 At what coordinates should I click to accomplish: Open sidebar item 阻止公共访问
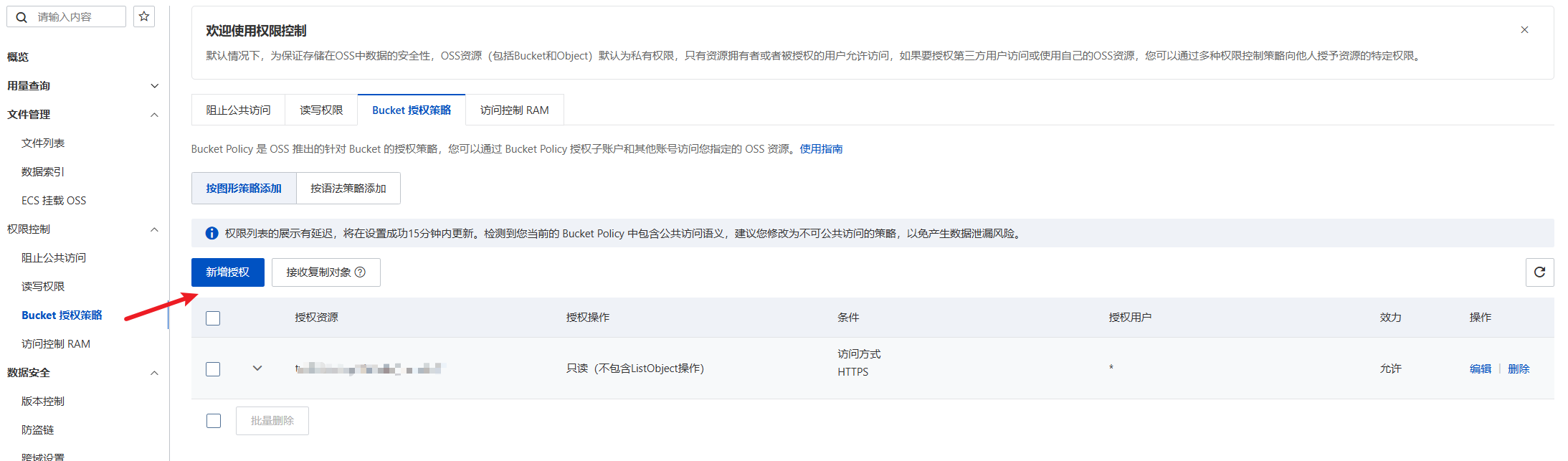(x=54, y=258)
